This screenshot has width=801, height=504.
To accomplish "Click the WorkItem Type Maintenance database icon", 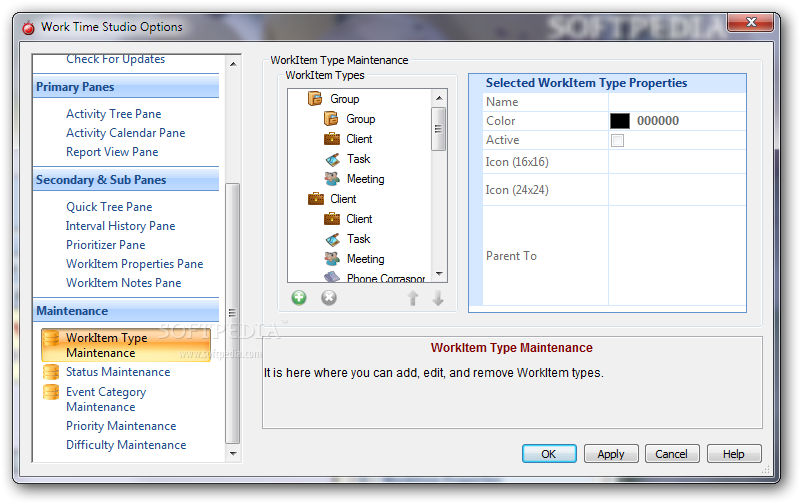I will pos(51,338).
